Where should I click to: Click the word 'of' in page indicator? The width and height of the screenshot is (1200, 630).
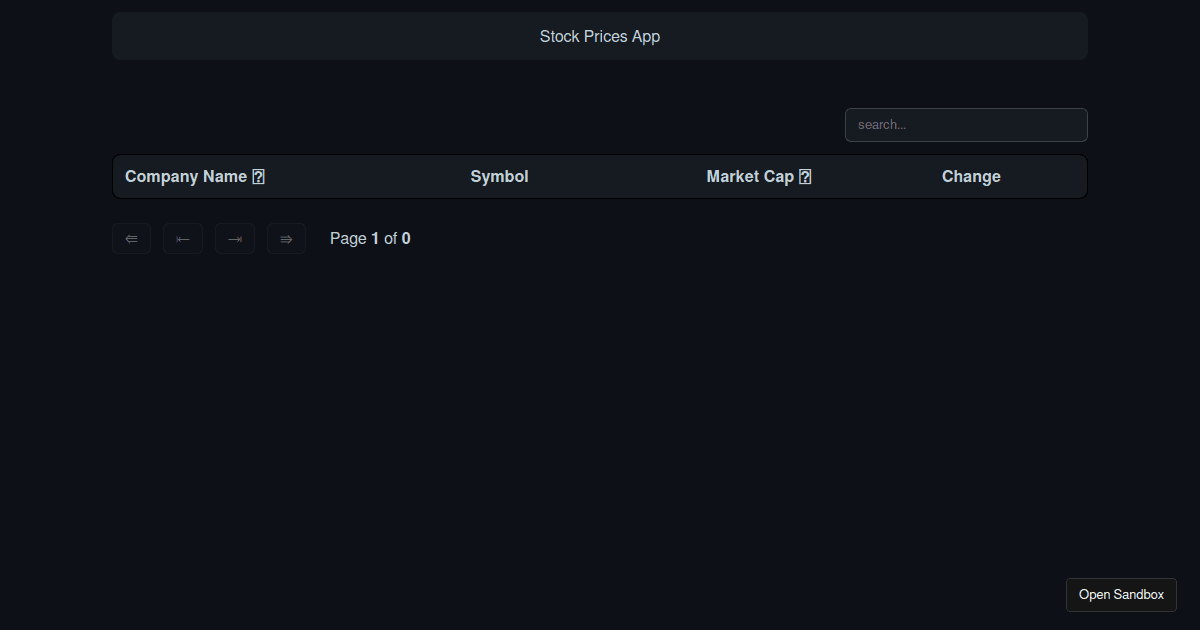[391, 239]
